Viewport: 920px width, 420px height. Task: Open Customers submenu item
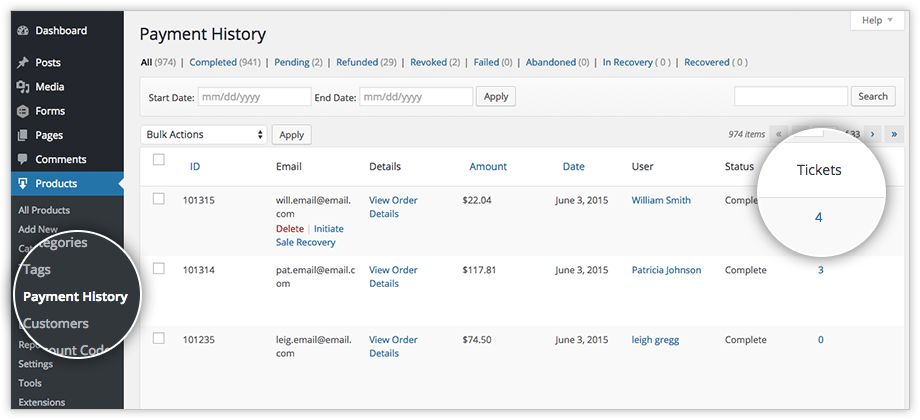(x=56, y=323)
